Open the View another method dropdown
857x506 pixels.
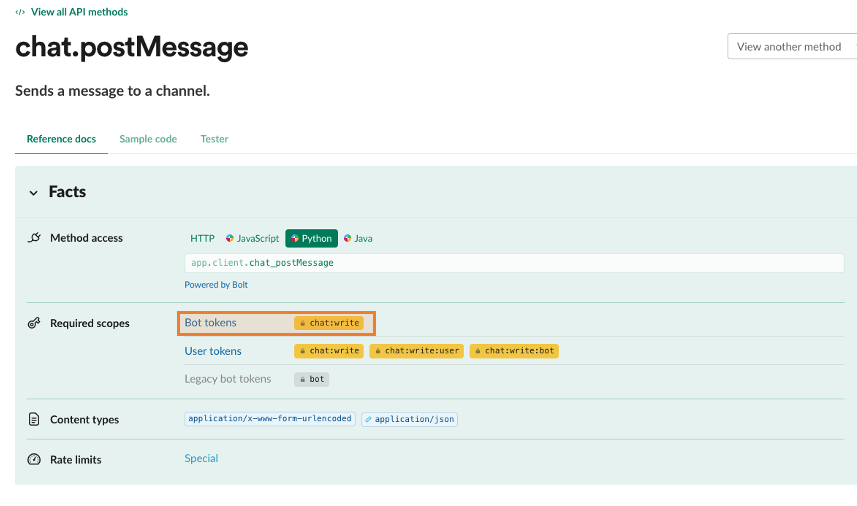click(792, 46)
